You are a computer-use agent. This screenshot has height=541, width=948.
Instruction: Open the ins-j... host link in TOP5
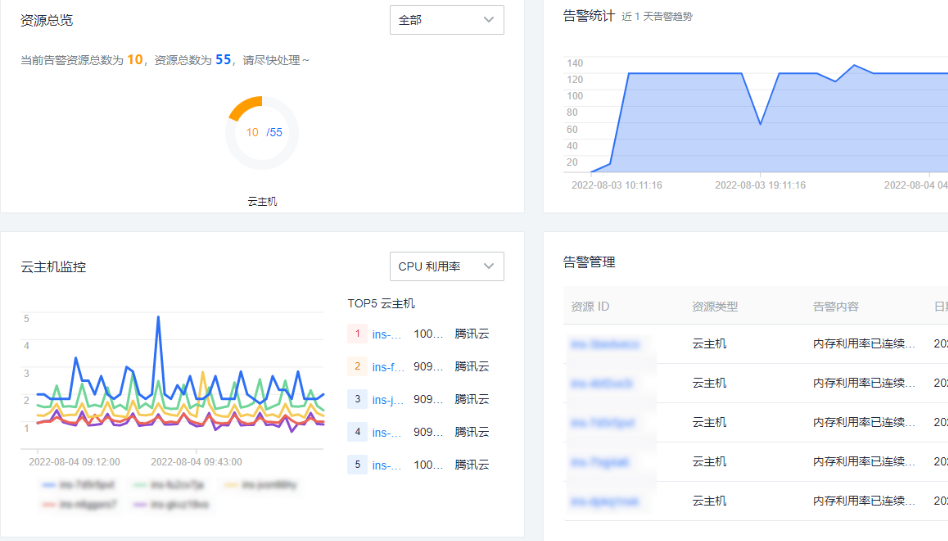click(x=388, y=400)
